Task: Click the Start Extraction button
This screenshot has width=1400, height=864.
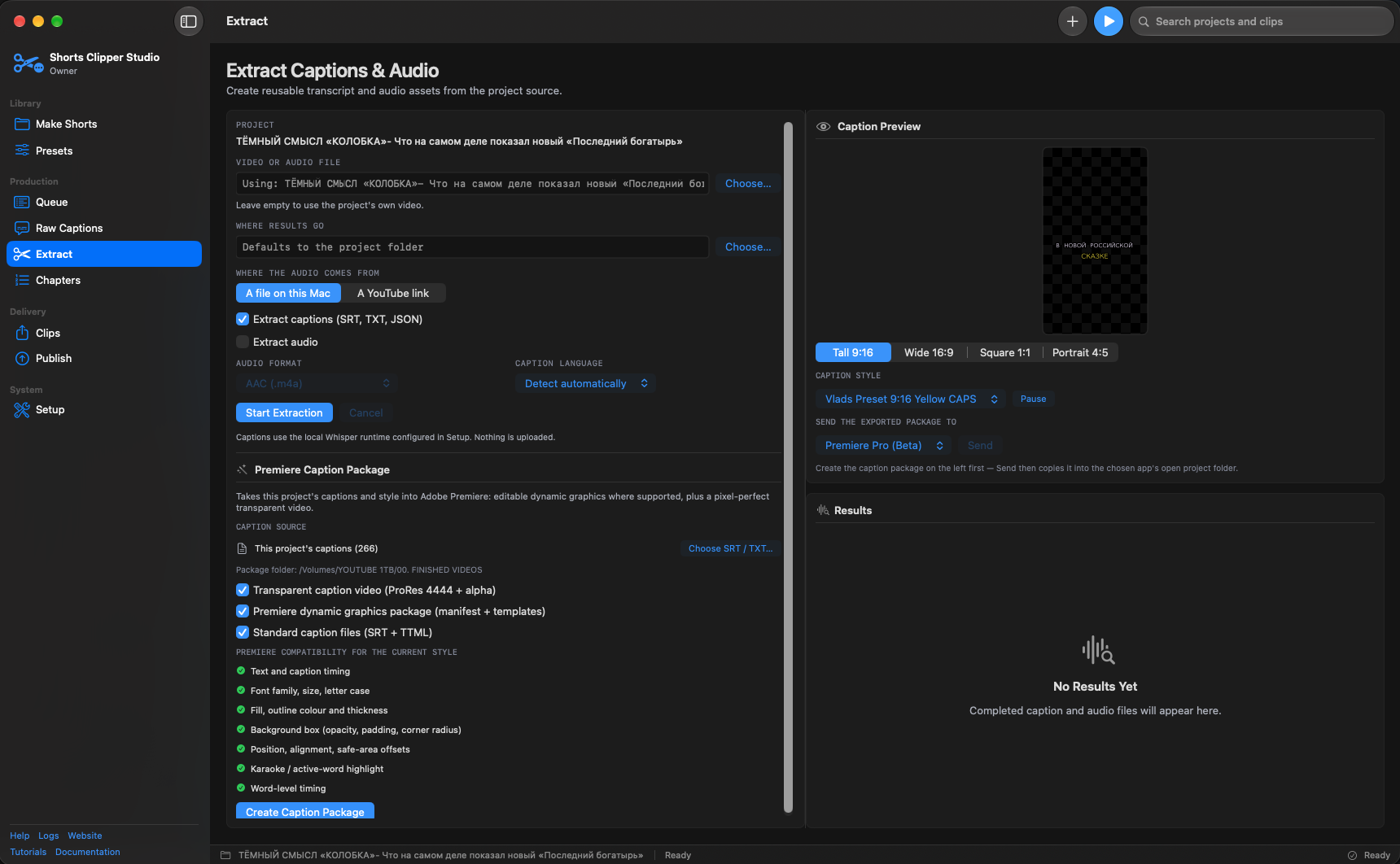Action: pyautogui.click(x=284, y=413)
